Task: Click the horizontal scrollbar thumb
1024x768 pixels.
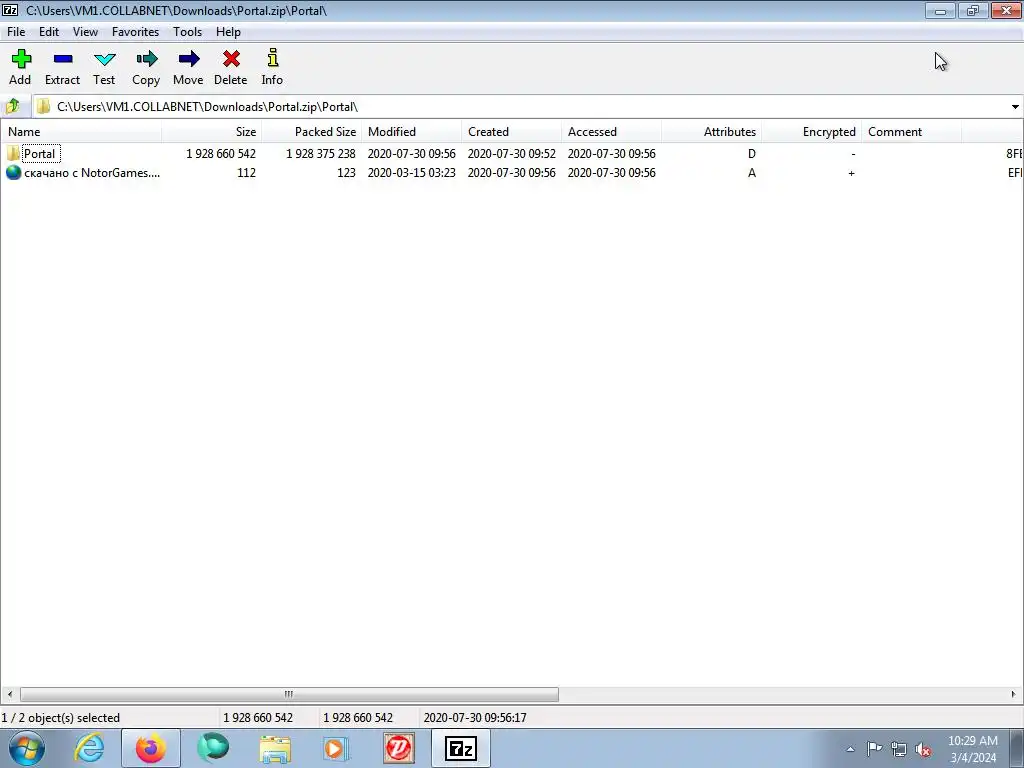Action: pos(289,694)
